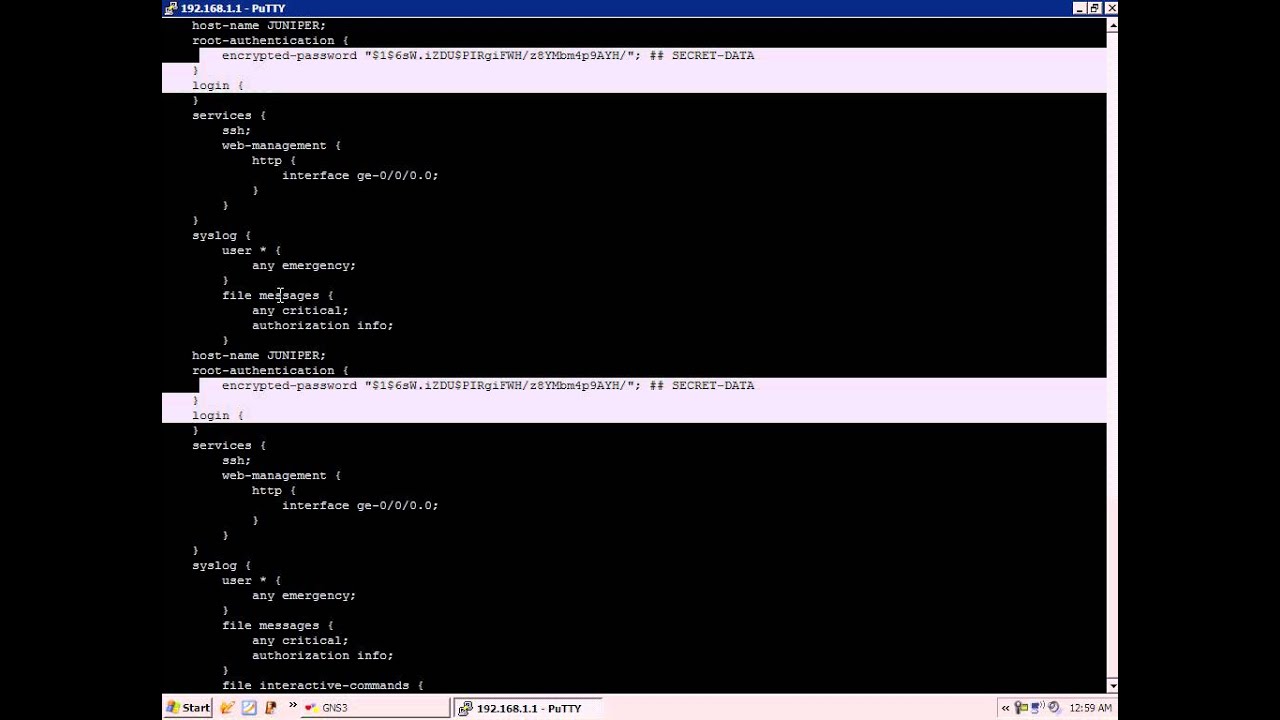Click the second 'ssh;' line

[236, 461]
